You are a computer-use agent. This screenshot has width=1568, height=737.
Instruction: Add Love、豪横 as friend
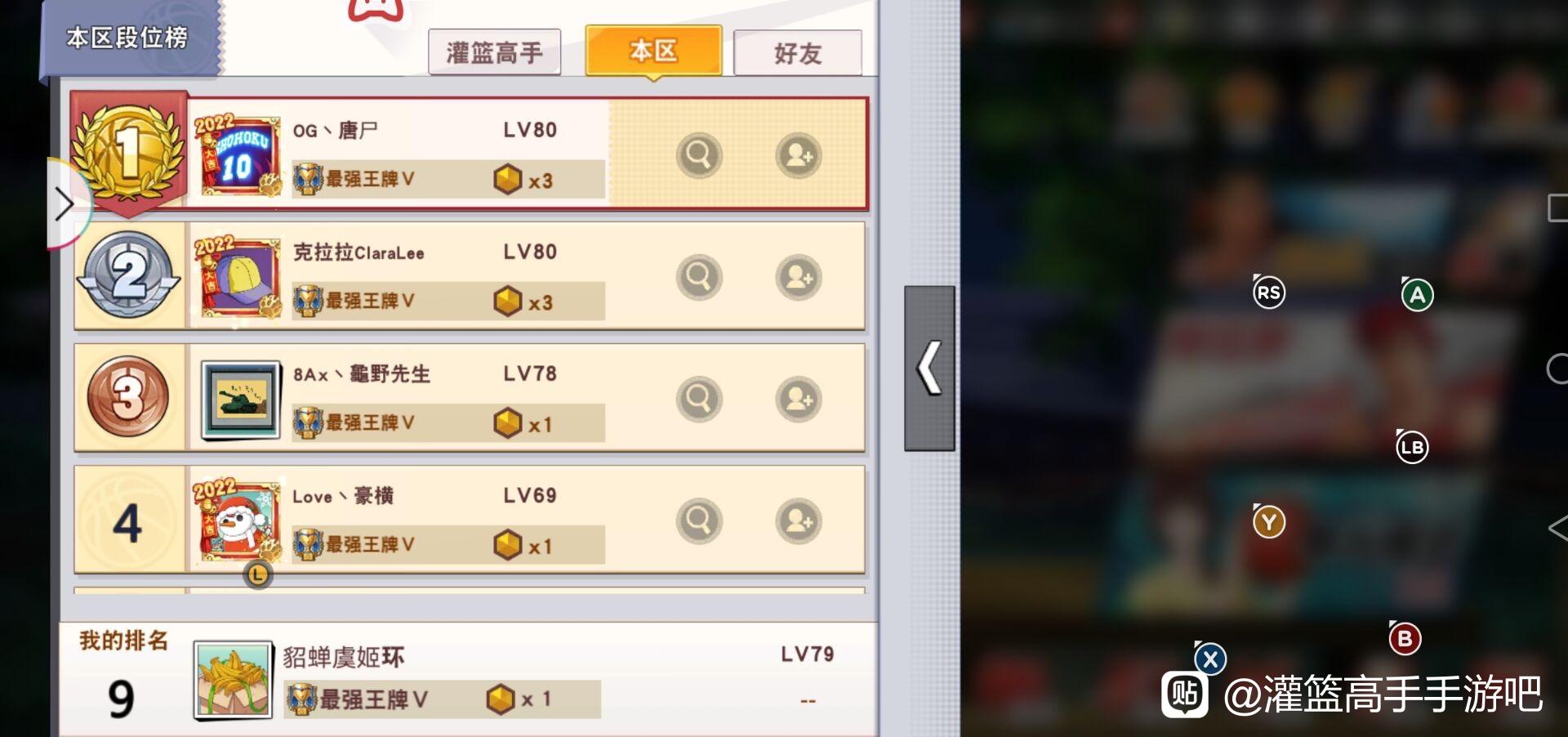798,521
